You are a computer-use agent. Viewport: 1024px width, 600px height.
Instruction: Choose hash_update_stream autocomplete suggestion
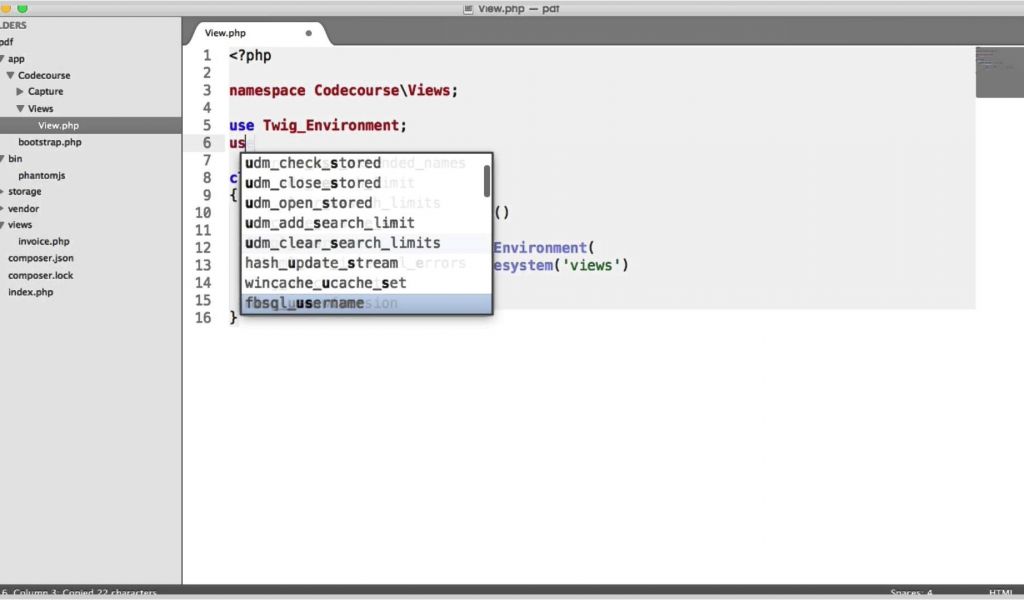pos(366,263)
